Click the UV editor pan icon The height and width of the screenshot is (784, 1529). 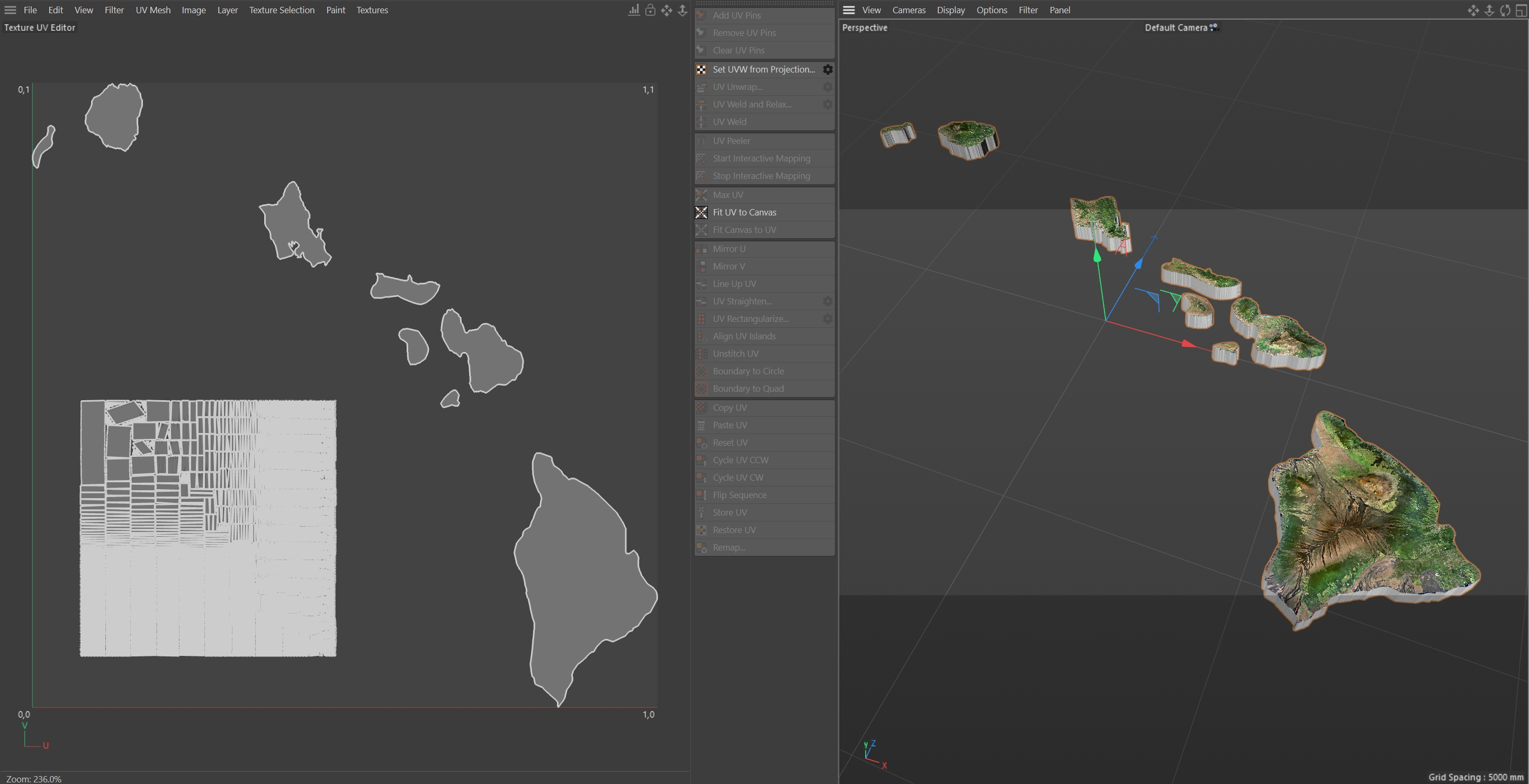(667, 10)
